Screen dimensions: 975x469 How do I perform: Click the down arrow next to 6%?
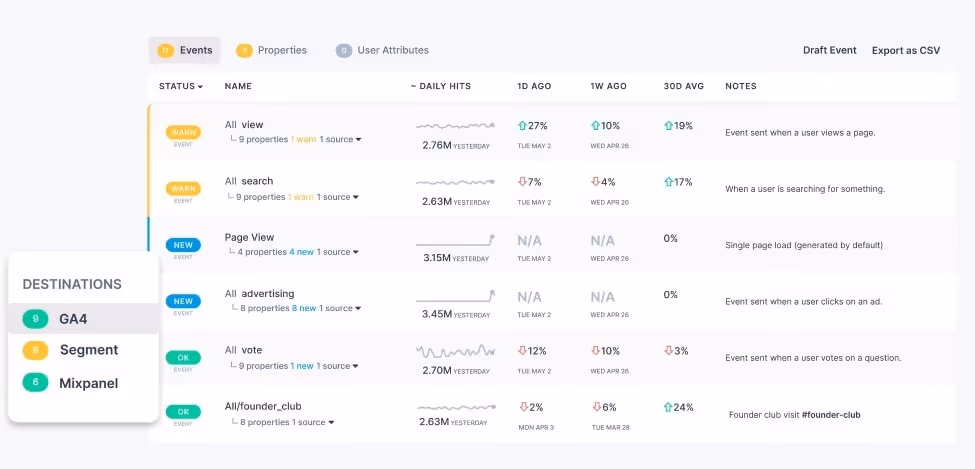pyautogui.click(x=597, y=407)
